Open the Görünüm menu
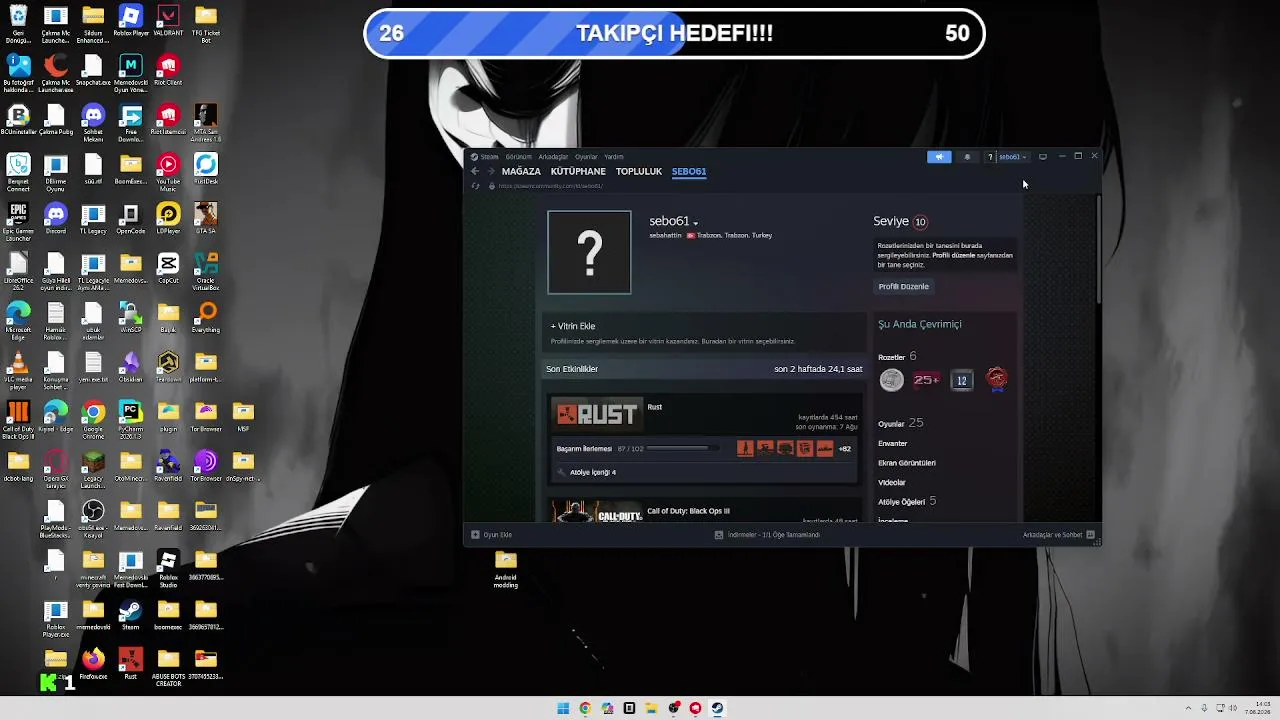The image size is (1280, 720). tap(518, 157)
